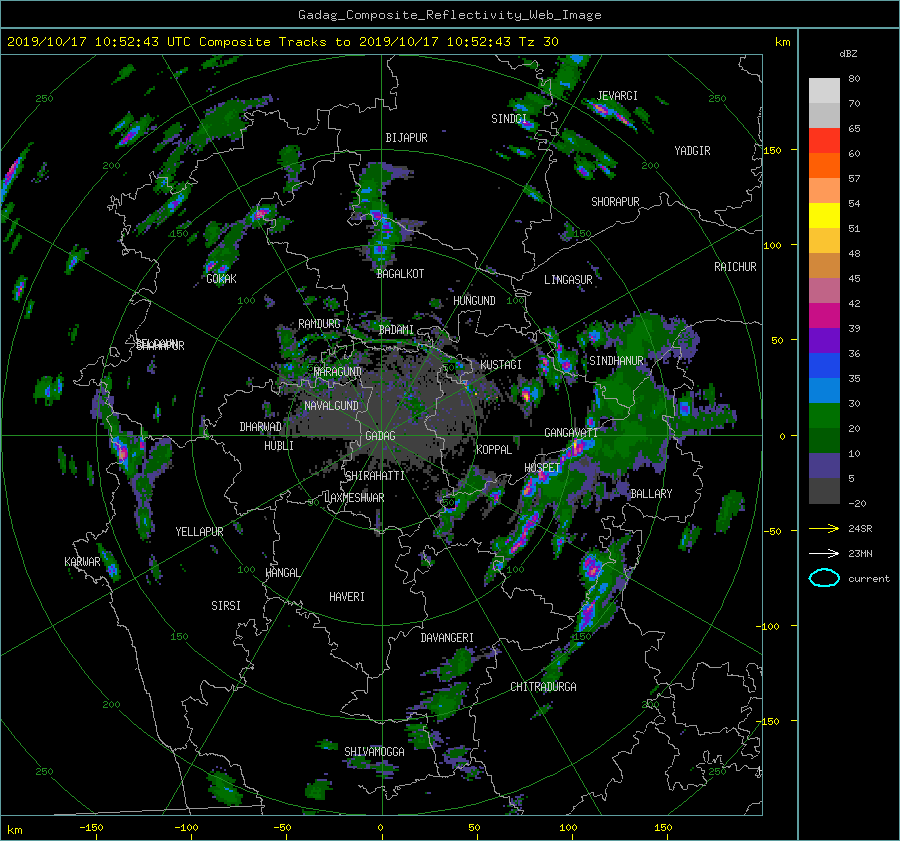Image resolution: width=900 pixels, height=841 pixels.
Task: Select the red 60-65 dBZ swatch
Action: tap(824, 141)
